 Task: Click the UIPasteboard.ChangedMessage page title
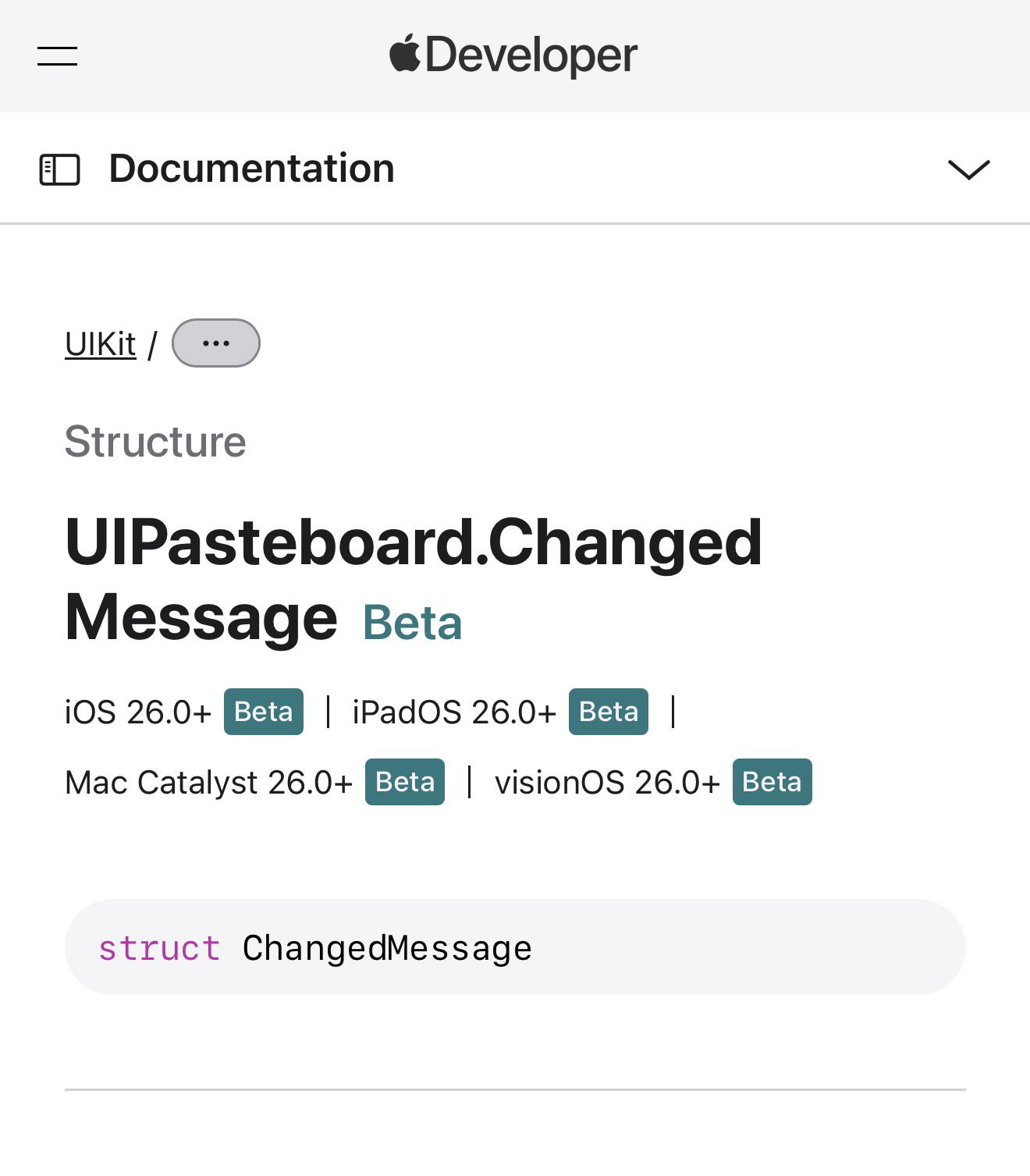(x=414, y=579)
